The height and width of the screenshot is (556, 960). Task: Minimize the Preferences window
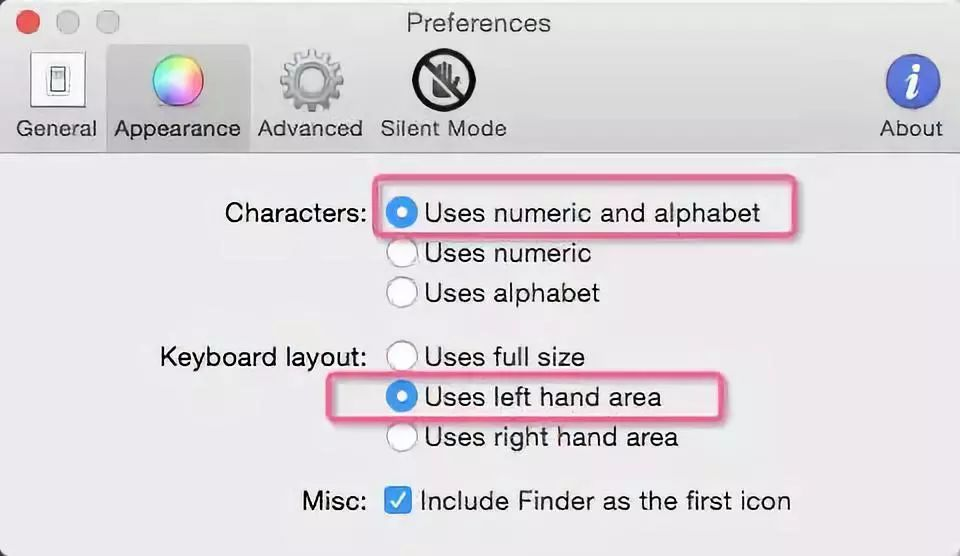click(x=68, y=22)
